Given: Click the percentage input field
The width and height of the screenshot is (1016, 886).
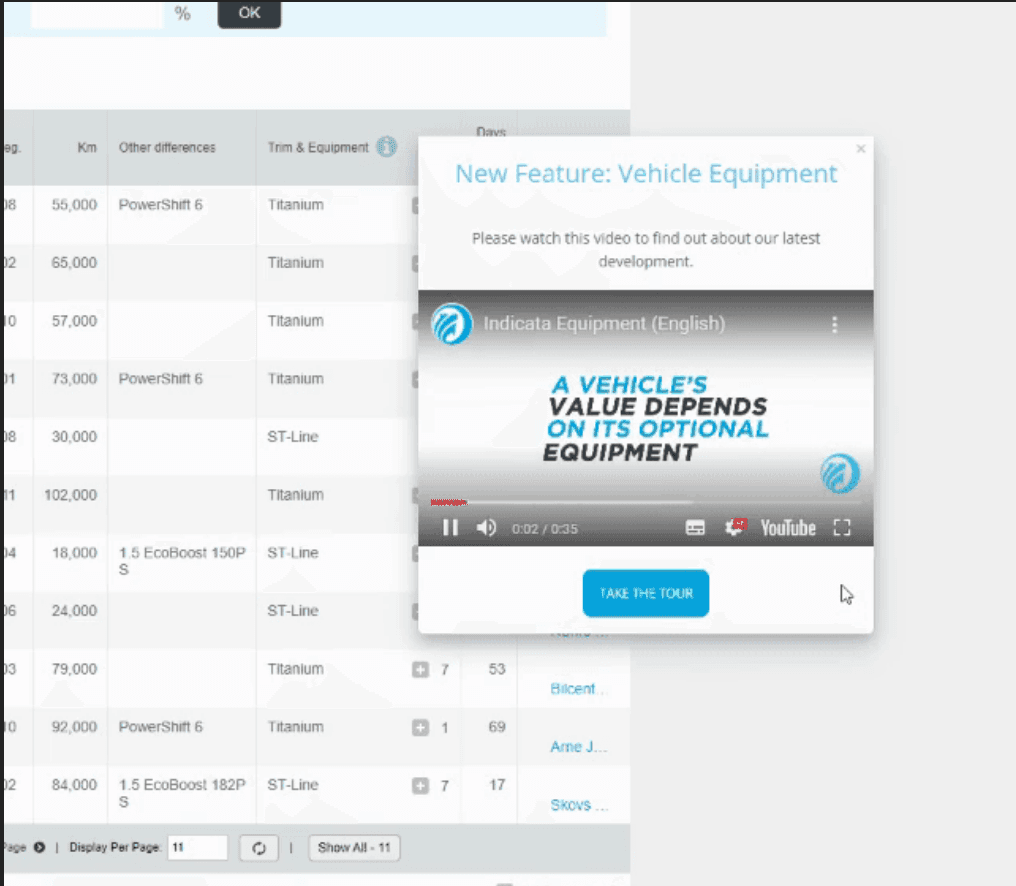Looking at the screenshot, I should tap(97, 14).
